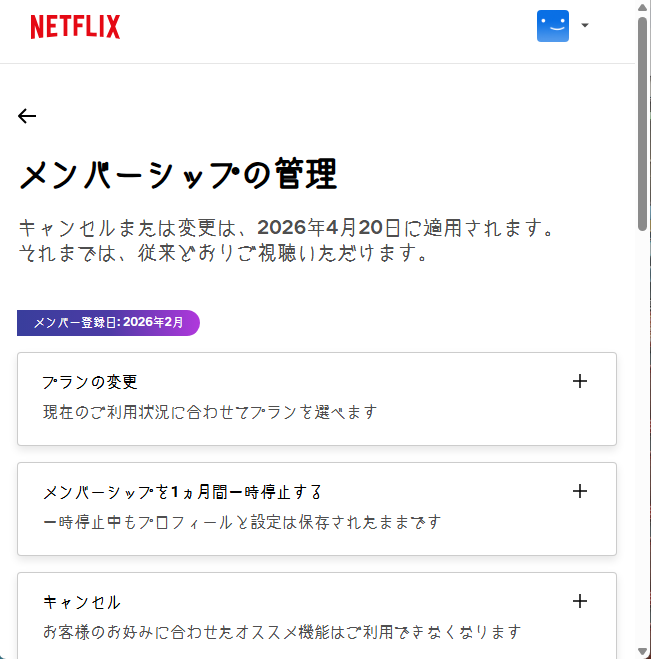Click the vertical scrollbar thumb

643,120
